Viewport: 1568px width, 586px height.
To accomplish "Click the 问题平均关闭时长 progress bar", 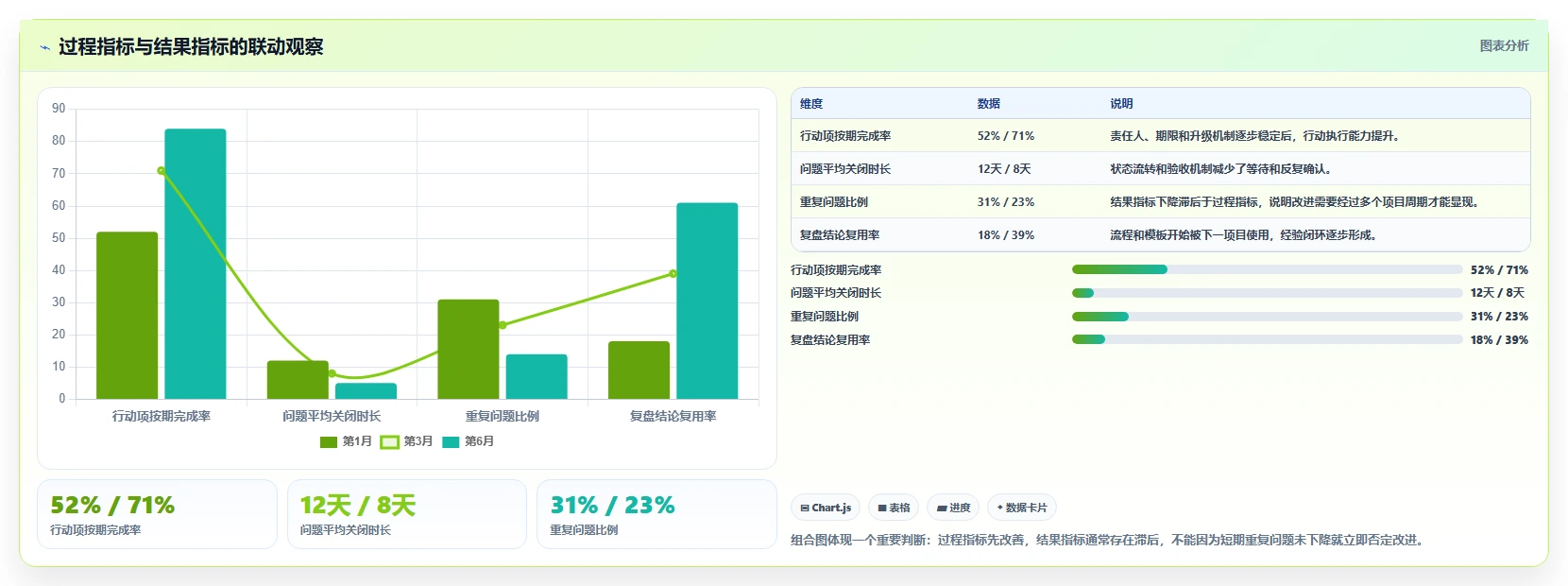I will click(1267, 293).
